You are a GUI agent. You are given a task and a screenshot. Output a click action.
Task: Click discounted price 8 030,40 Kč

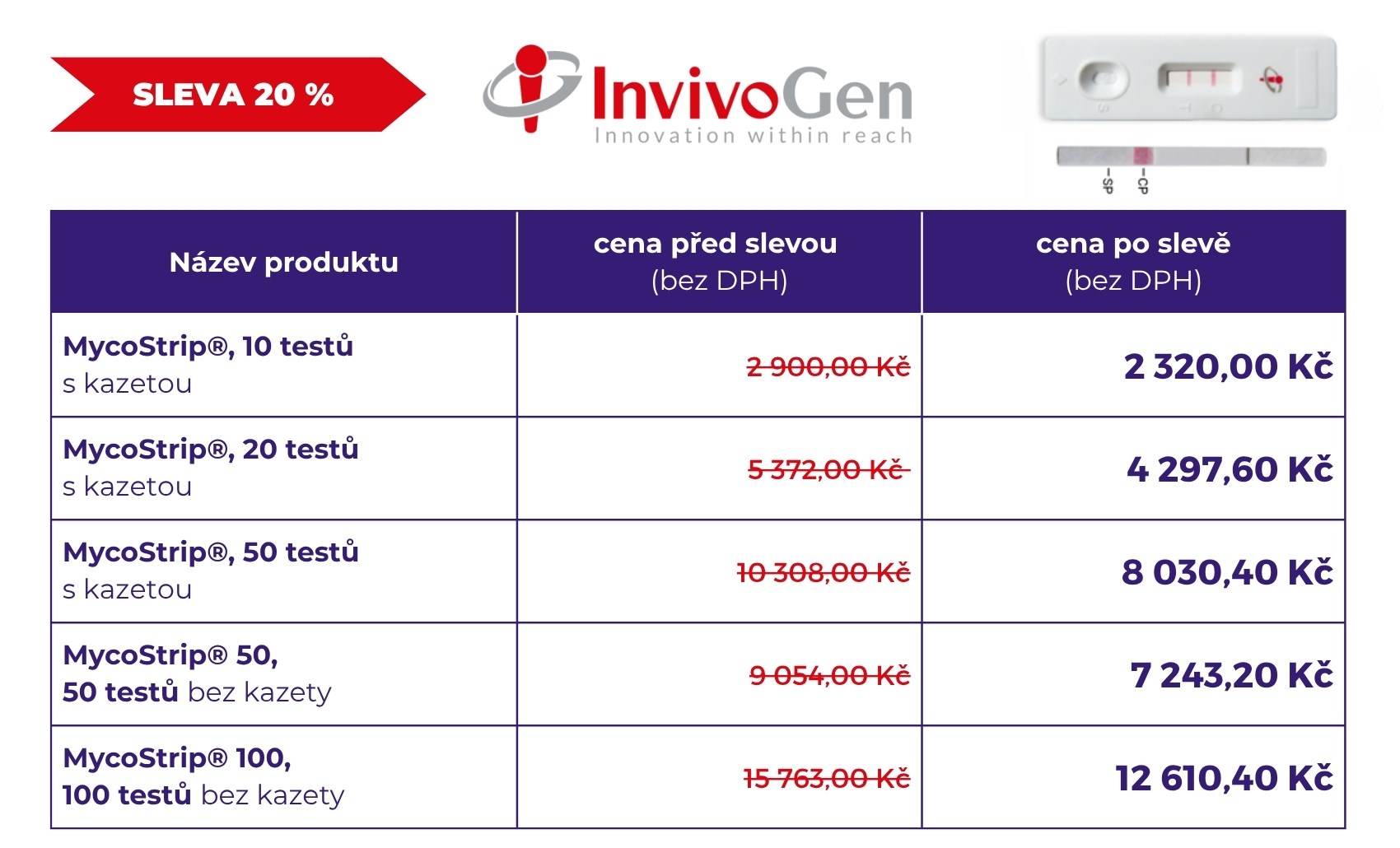tap(1227, 572)
